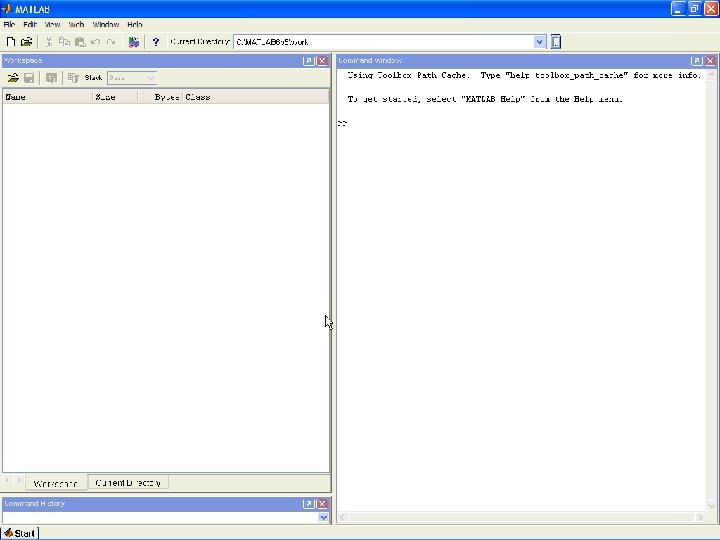Open the Web menu
This screenshot has width=720, height=540.
coord(76,24)
